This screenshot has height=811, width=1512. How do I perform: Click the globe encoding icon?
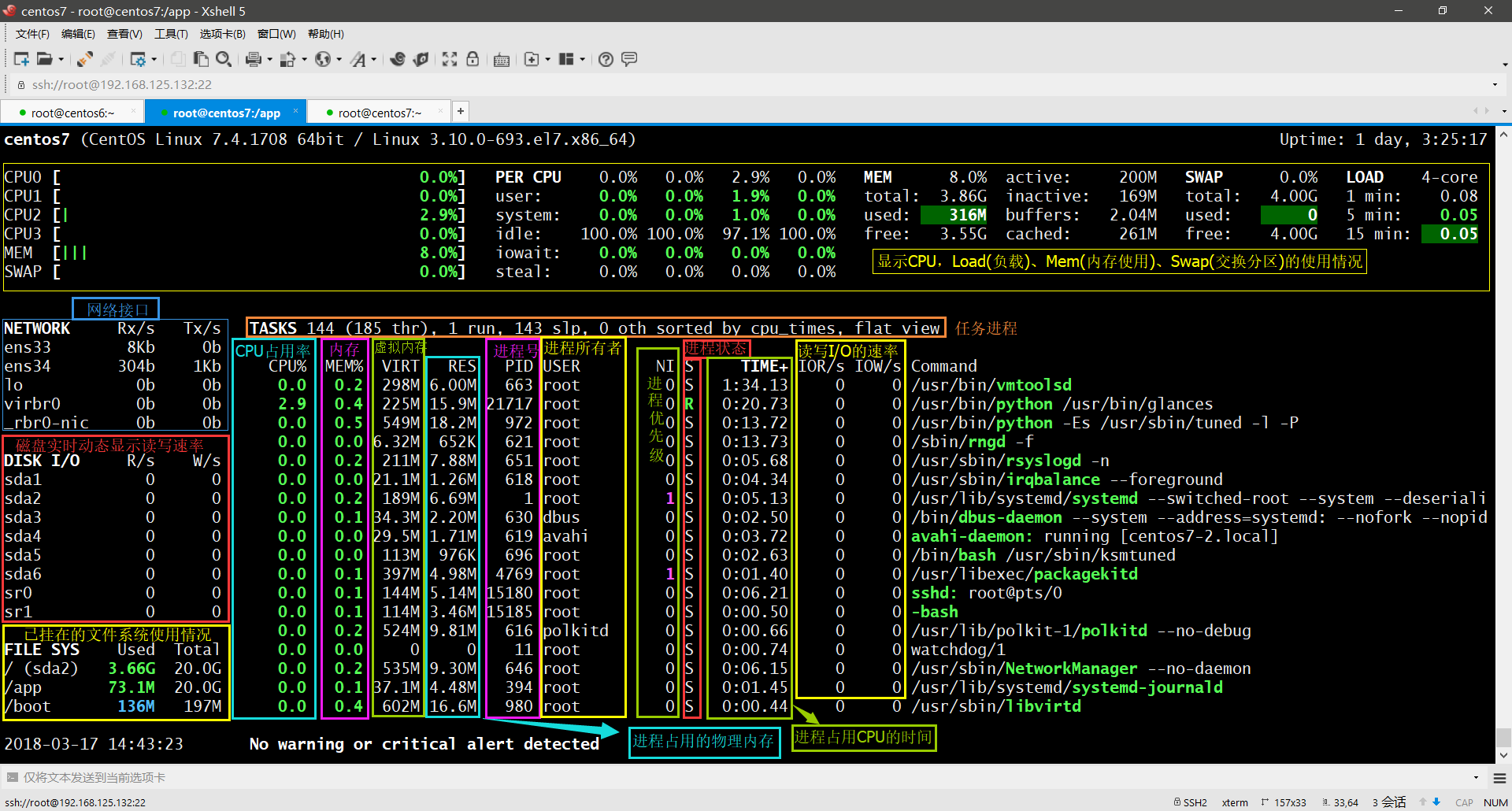(x=323, y=59)
